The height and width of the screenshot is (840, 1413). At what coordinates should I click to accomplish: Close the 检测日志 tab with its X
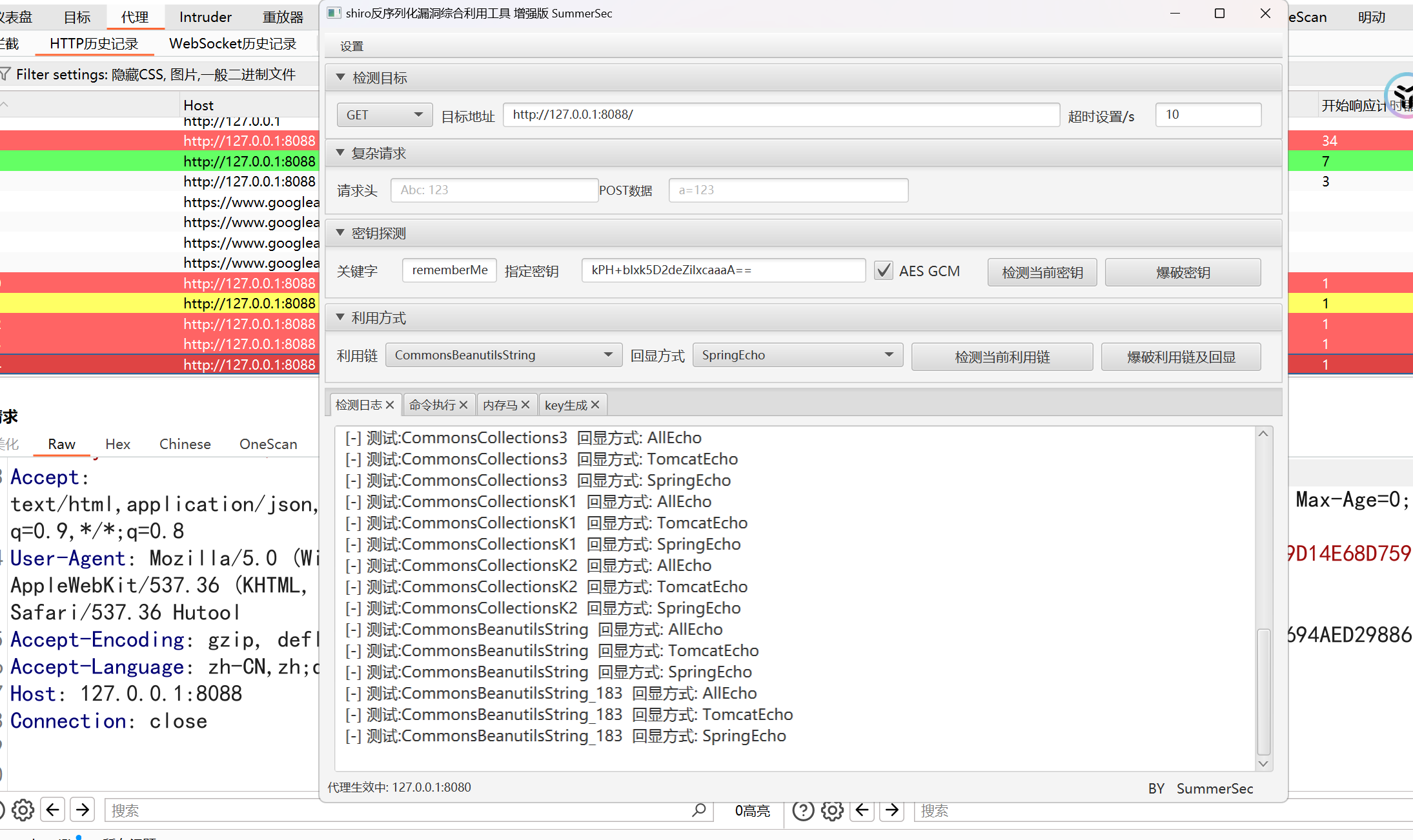click(x=390, y=405)
